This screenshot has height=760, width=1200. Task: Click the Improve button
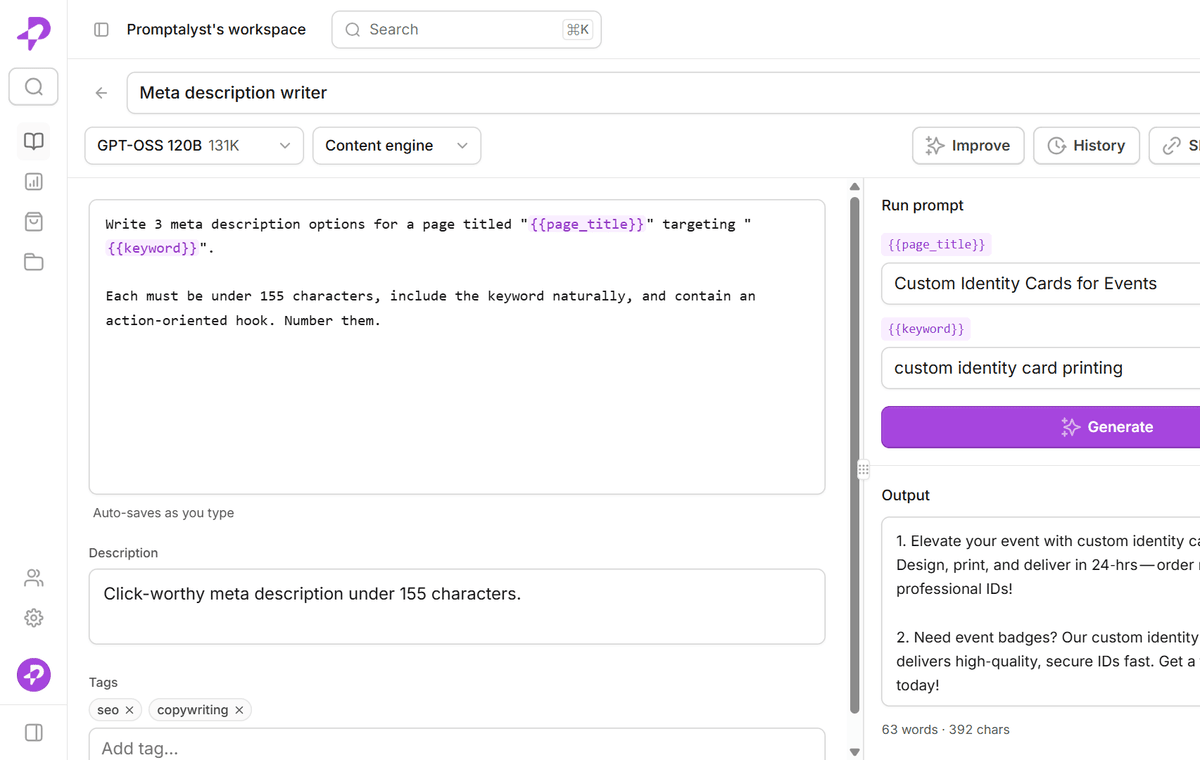(x=968, y=146)
